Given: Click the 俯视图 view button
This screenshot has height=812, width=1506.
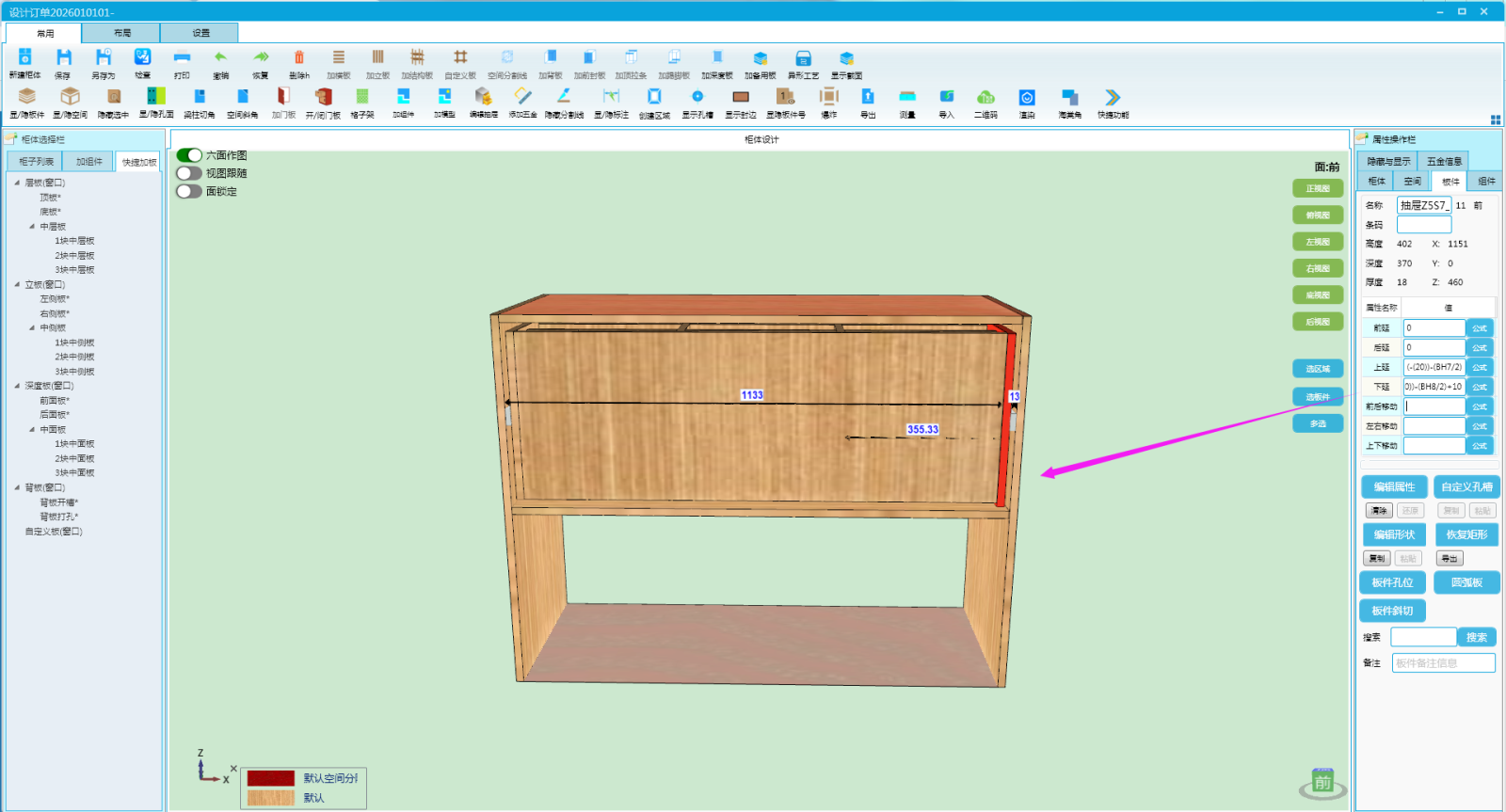Looking at the screenshot, I should point(1318,215).
